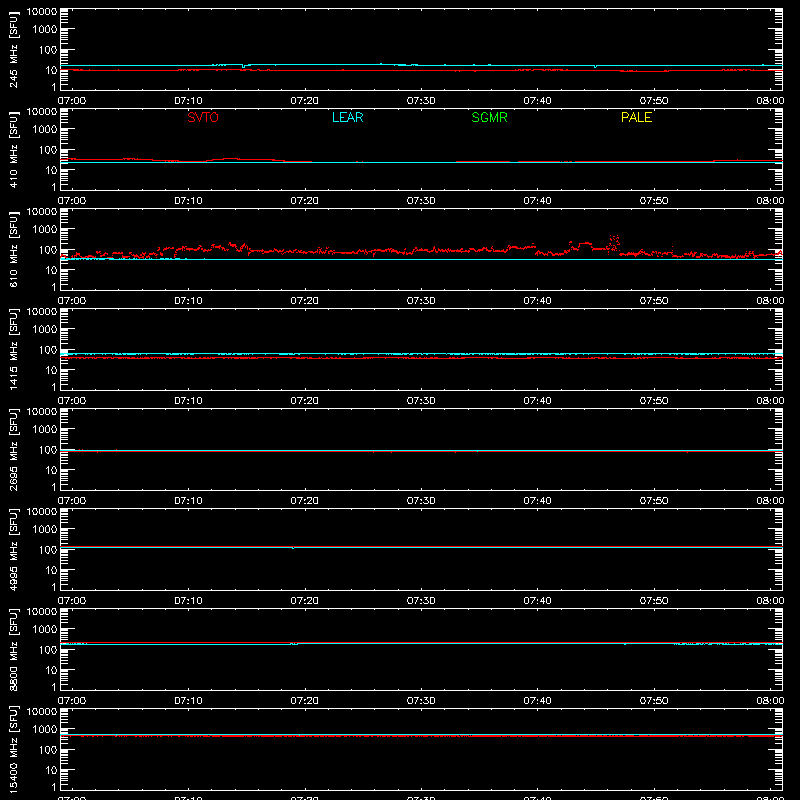The height and width of the screenshot is (800, 800).
Task: Click the 1000 tick label of the 15400 MHz panel
Action: (x=45, y=730)
